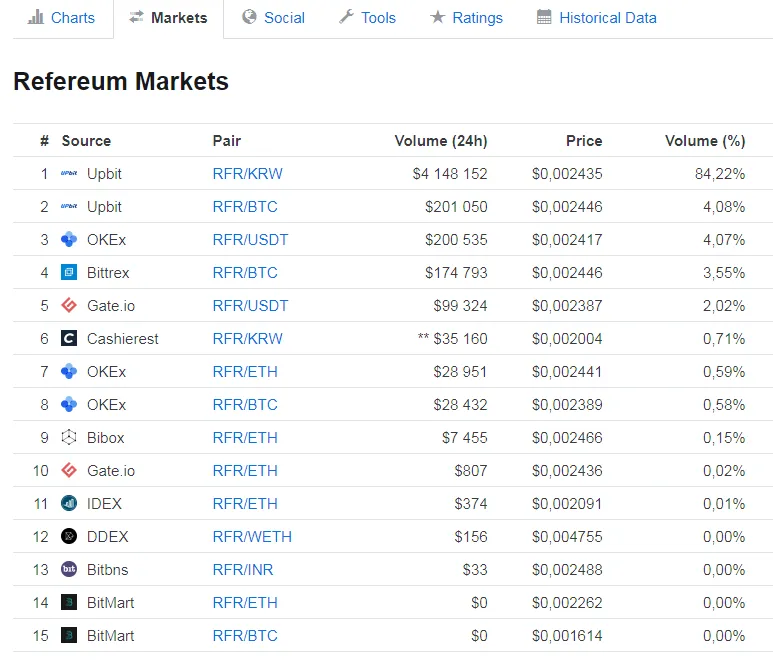
Task: Click the calendar icon beside Historical Data
Action: pyautogui.click(x=544, y=17)
